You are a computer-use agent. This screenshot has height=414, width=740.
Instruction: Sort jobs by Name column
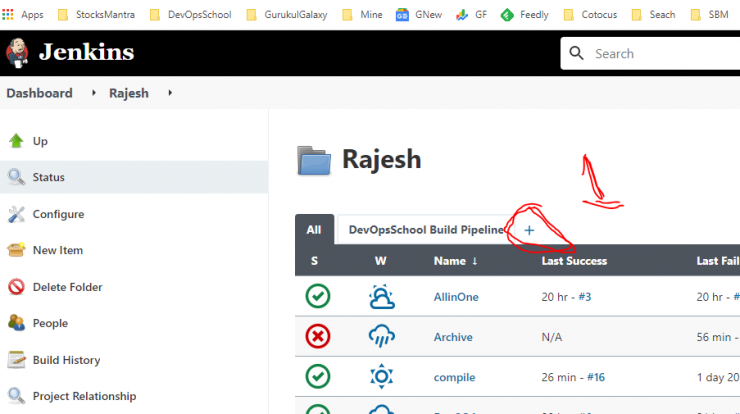click(455, 261)
